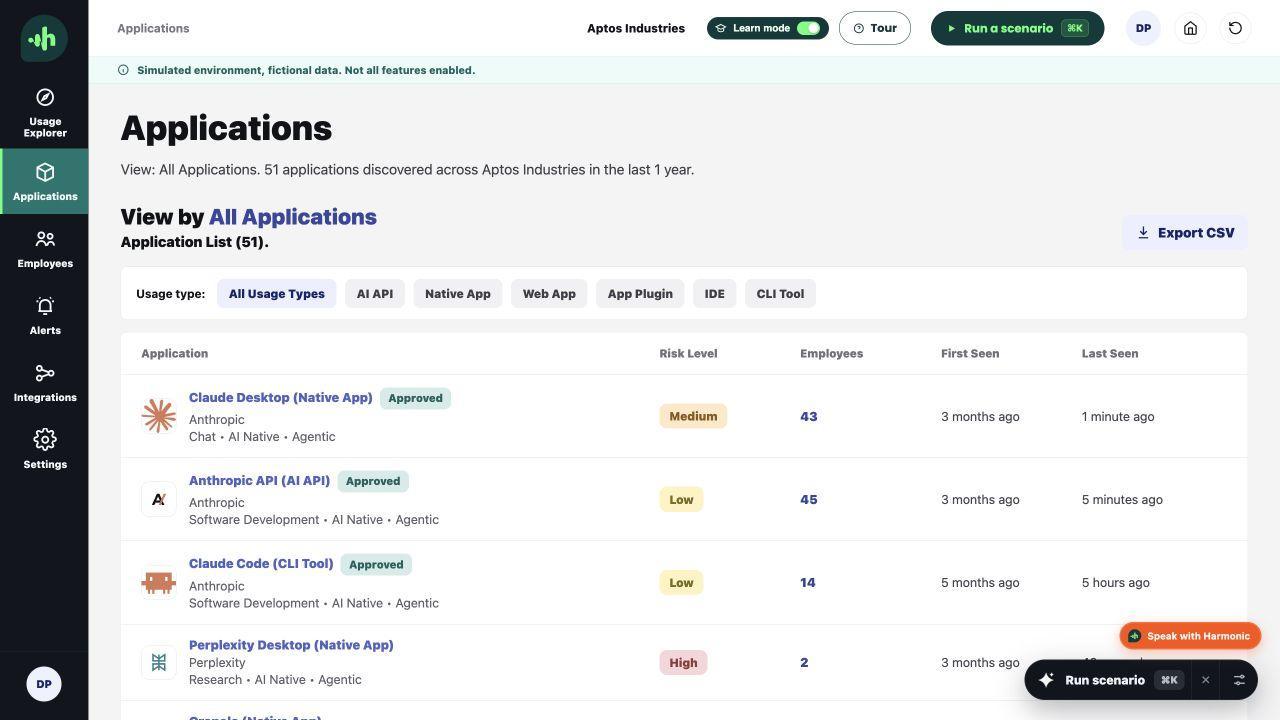Click '5 hours ago' last seen value
The width and height of the screenshot is (1280, 720).
pos(1116,583)
